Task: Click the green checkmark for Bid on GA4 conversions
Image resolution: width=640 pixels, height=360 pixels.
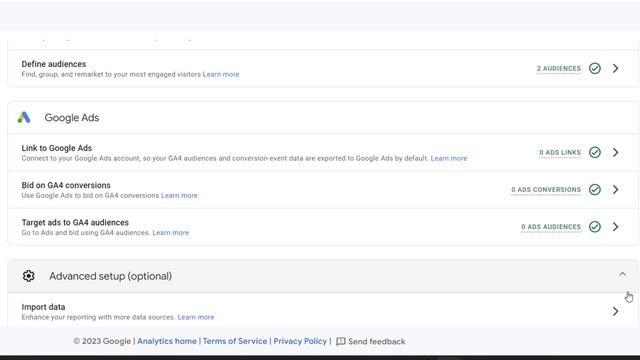Action: 595,189
